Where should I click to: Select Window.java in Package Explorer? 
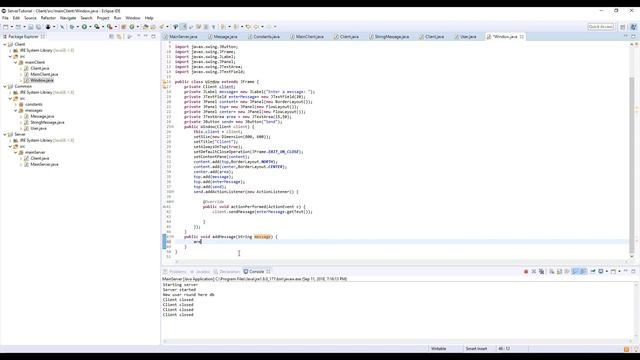pyautogui.click(x=42, y=80)
